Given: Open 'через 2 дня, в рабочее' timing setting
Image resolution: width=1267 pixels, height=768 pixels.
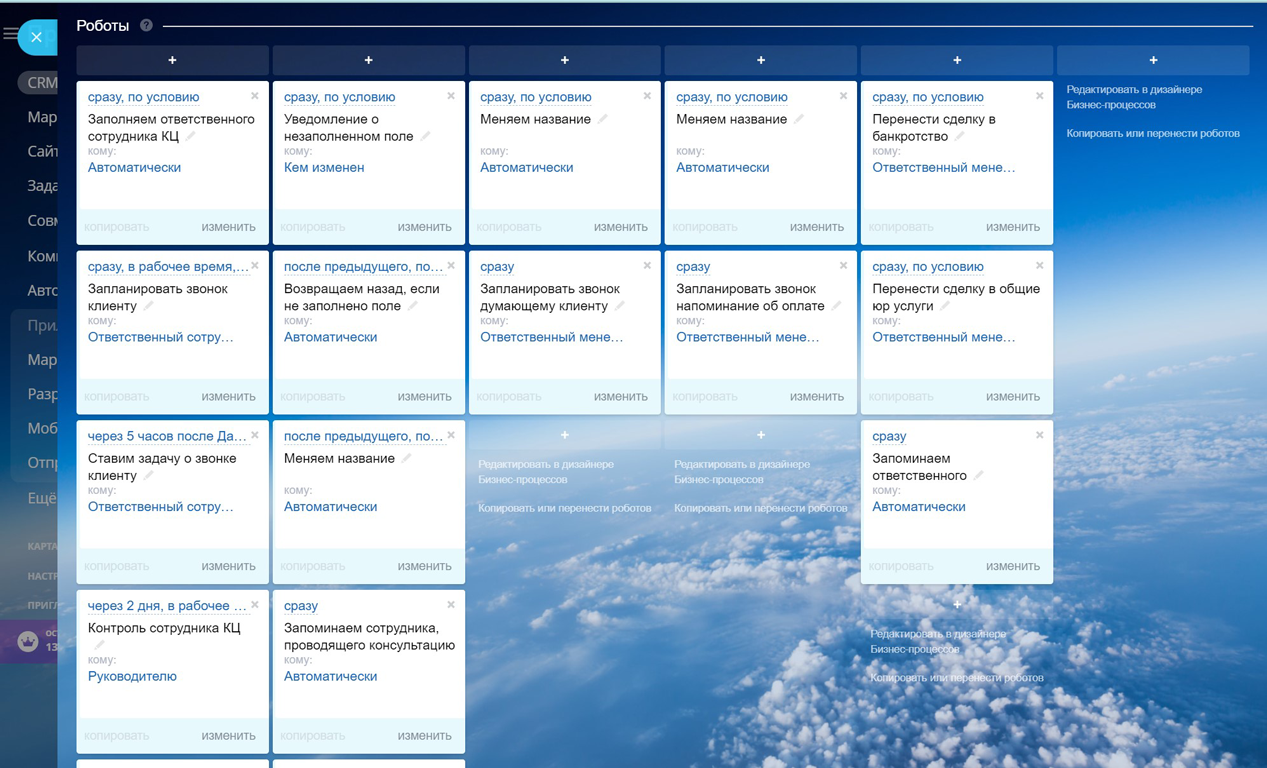Looking at the screenshot, I should (x=167, y=606).
